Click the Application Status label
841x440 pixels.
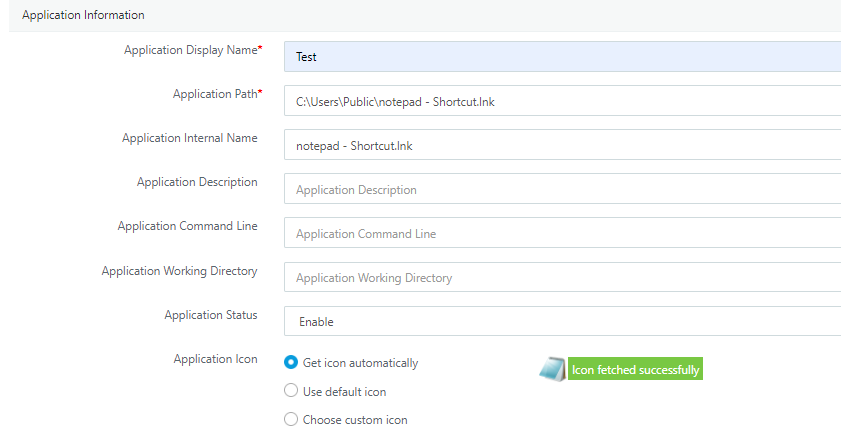211,315
